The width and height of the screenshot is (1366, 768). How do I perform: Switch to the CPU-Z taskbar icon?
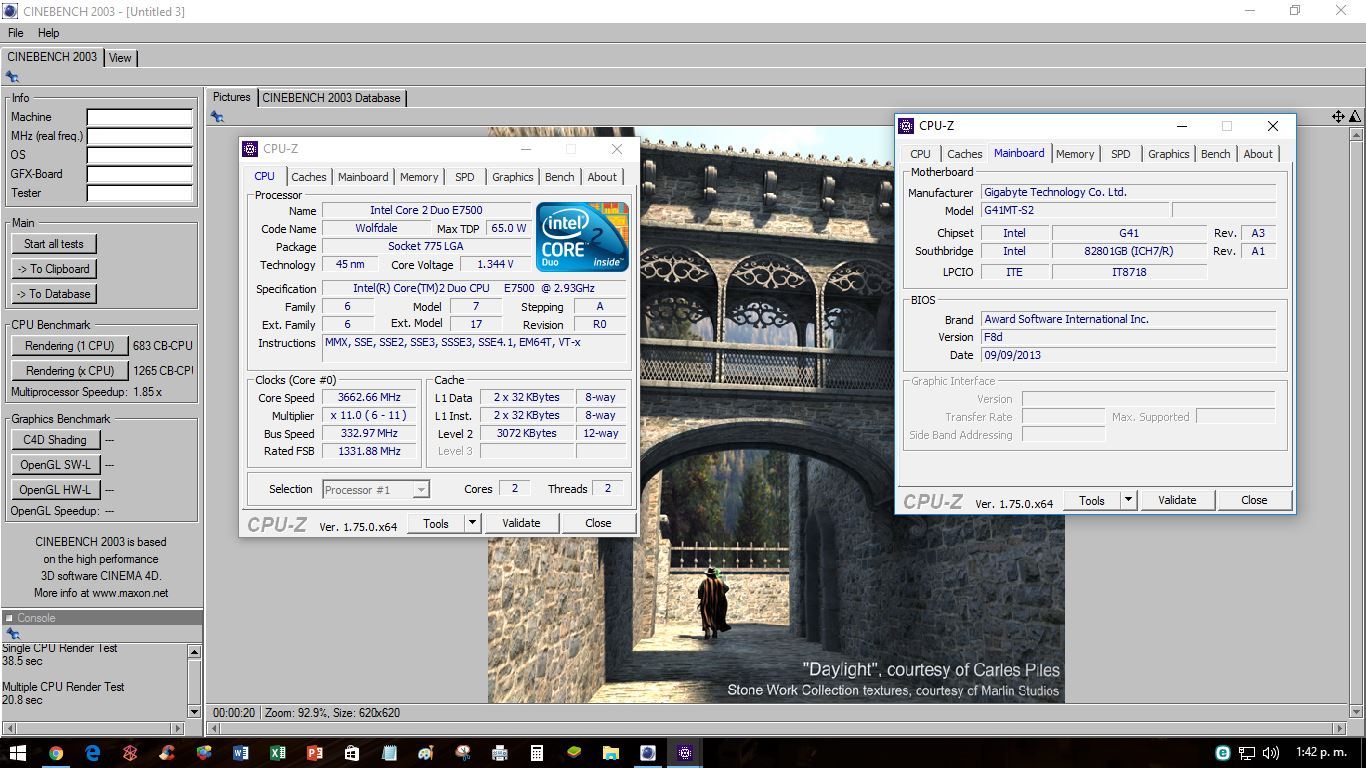click(x=685, y=753)
